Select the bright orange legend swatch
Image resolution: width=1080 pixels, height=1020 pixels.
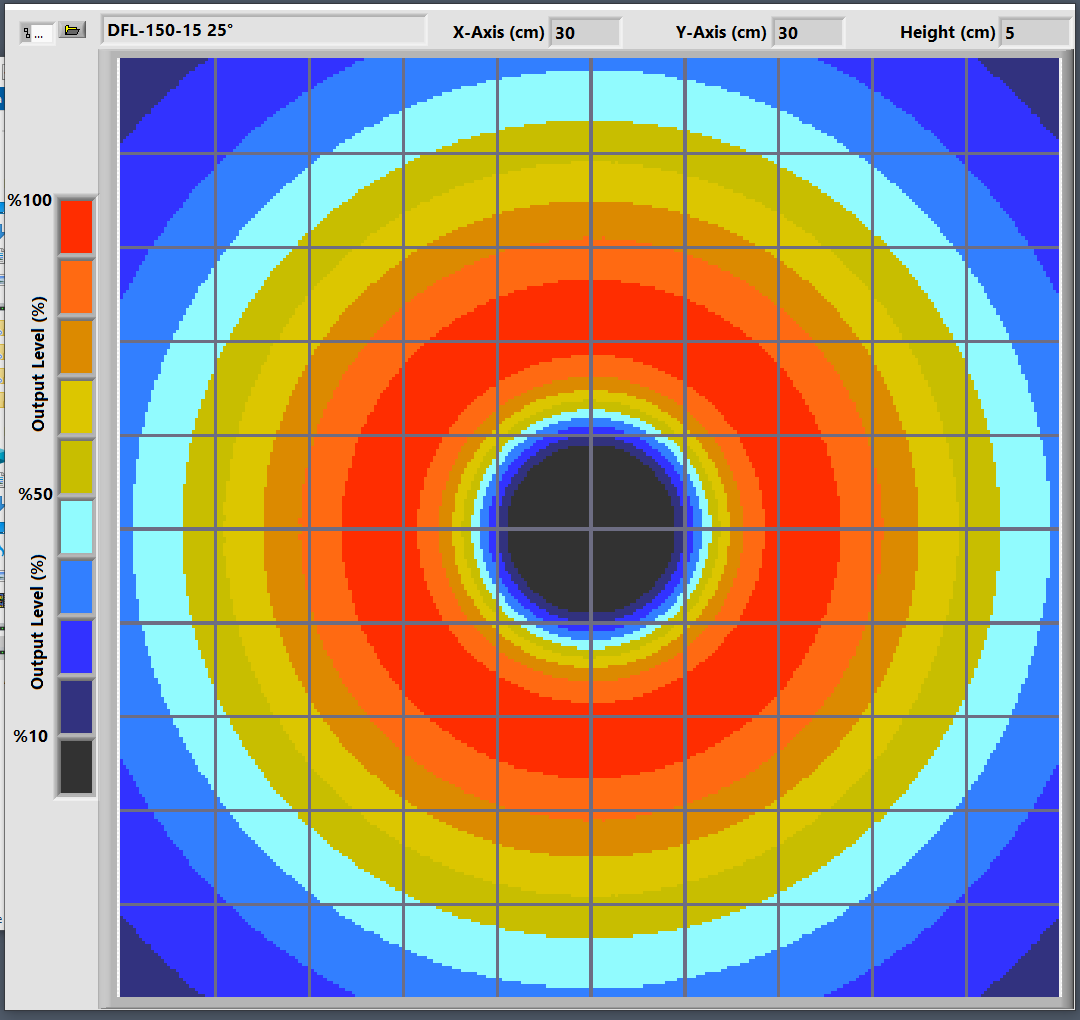(x=76, y=287)
